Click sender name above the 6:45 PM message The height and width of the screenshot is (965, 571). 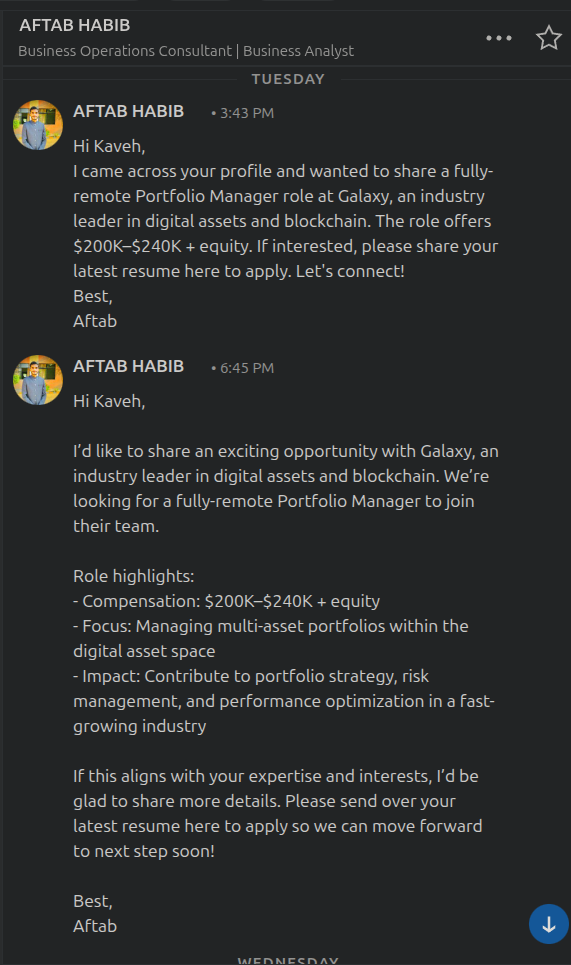pyautogui.click(x=129, y=366)
